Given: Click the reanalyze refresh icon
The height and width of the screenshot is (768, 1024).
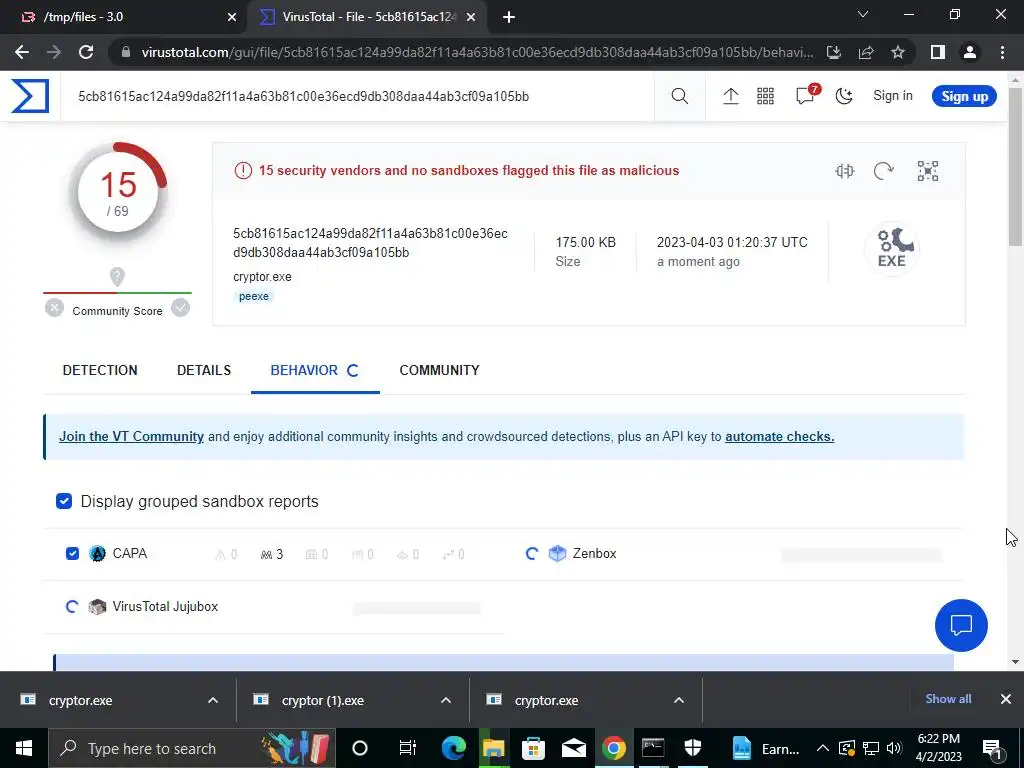Looking at the screenshot, I should pyautogui.click(x=884, y=171).
